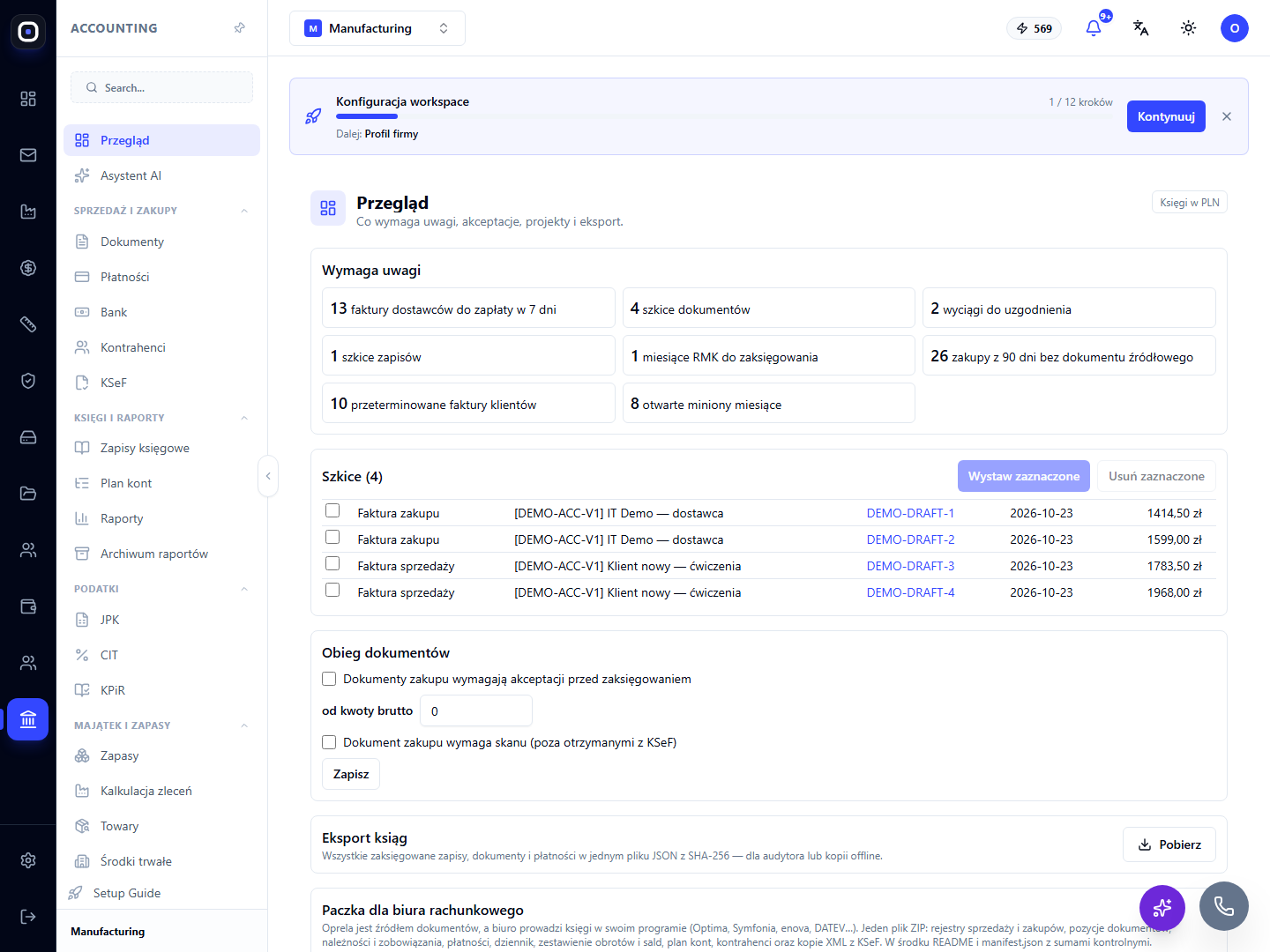Collapse the Księgi i raporty section
Screen dimensions: 1270x952
(x=244, y=418)
